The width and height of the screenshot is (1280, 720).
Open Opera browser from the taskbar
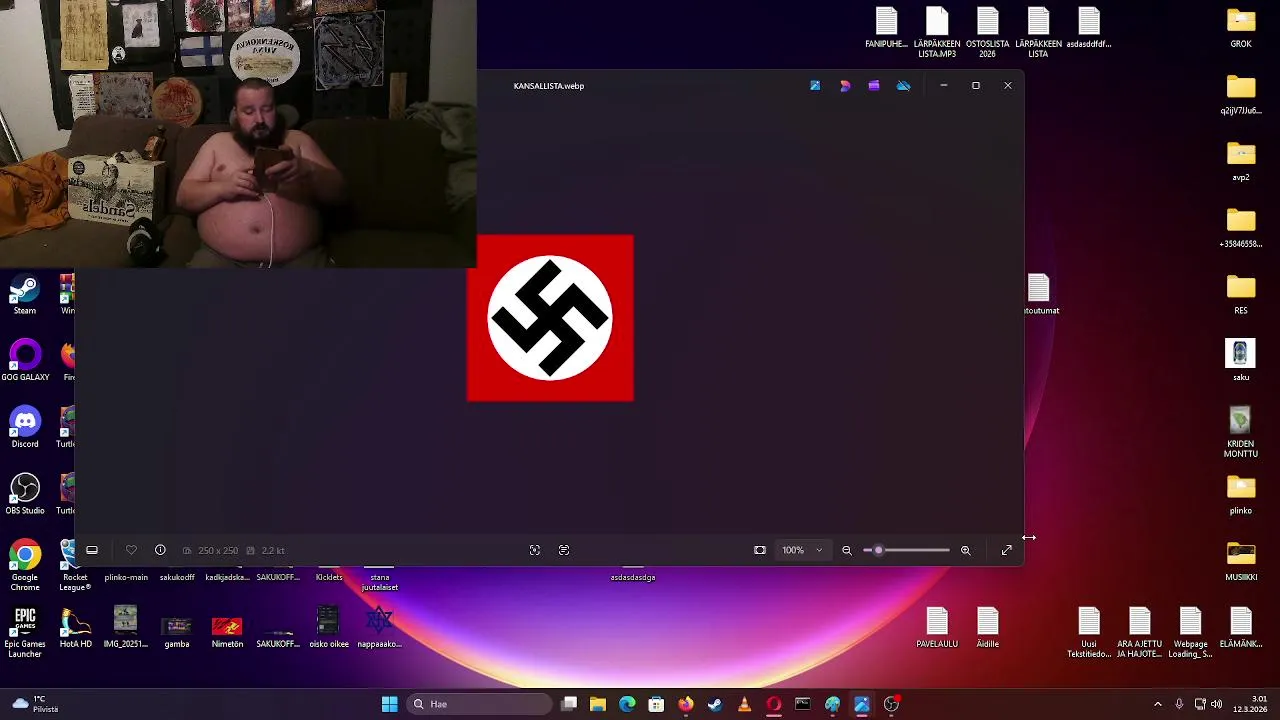pyautogui.click(x=773, y=704)
